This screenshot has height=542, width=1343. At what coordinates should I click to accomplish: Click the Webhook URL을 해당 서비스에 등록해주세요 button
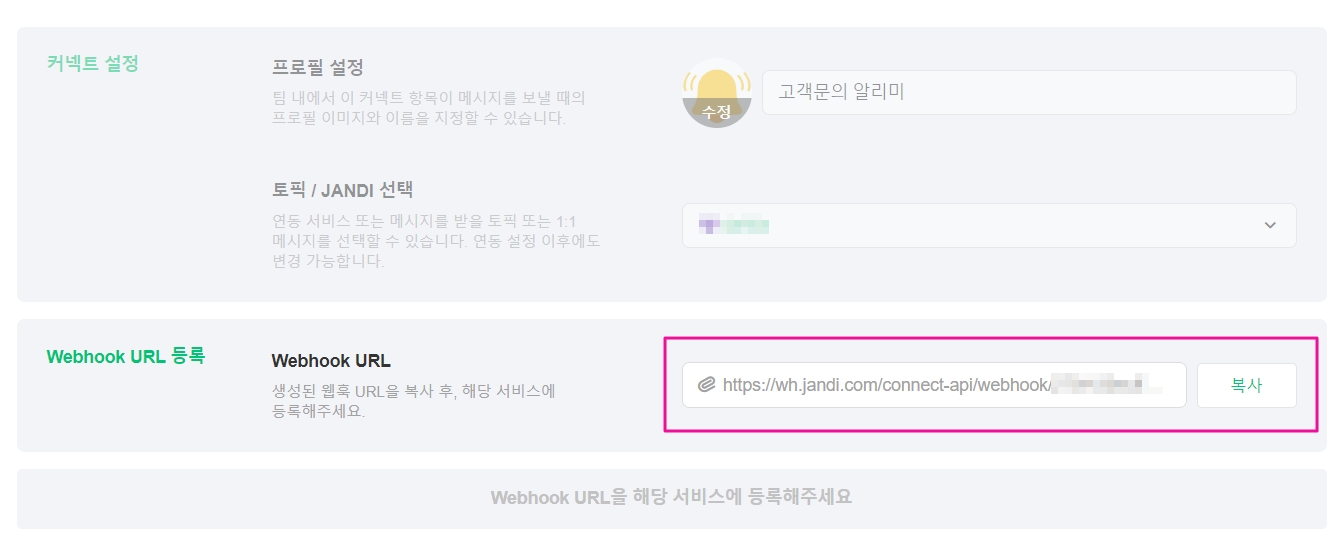pos(671,497)
